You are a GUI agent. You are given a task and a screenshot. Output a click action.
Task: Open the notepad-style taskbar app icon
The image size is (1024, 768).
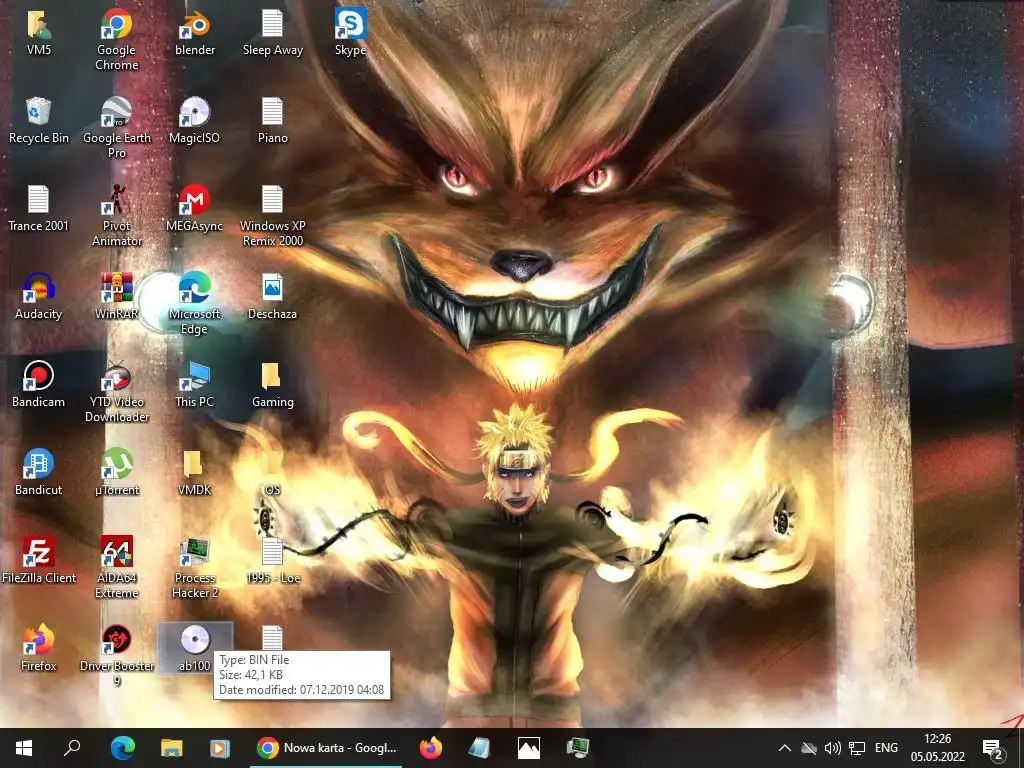[x=479, y=748]
